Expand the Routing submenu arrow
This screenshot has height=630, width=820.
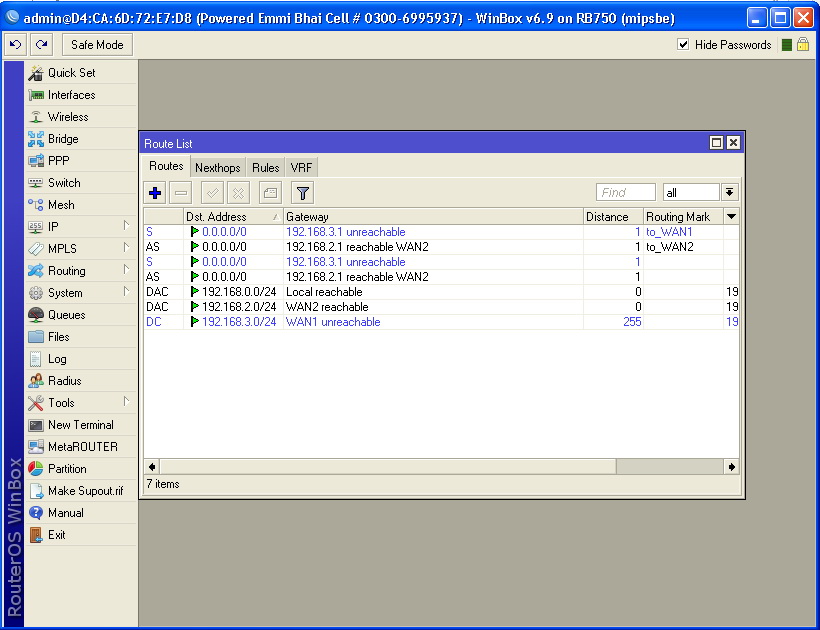pyautogui.click(x=126, y=269)
